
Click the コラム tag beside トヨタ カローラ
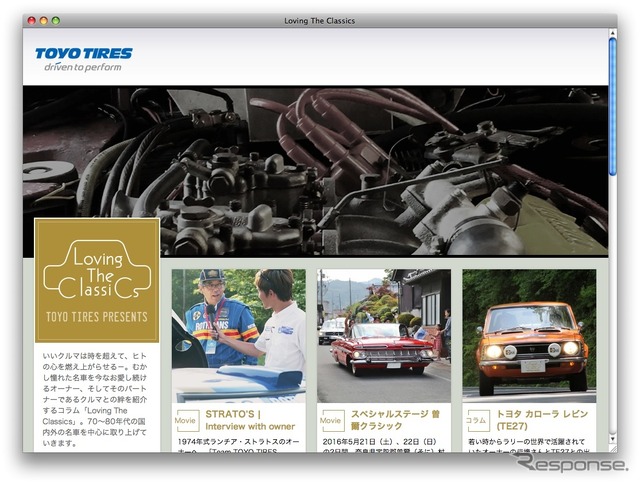[478, 420]
